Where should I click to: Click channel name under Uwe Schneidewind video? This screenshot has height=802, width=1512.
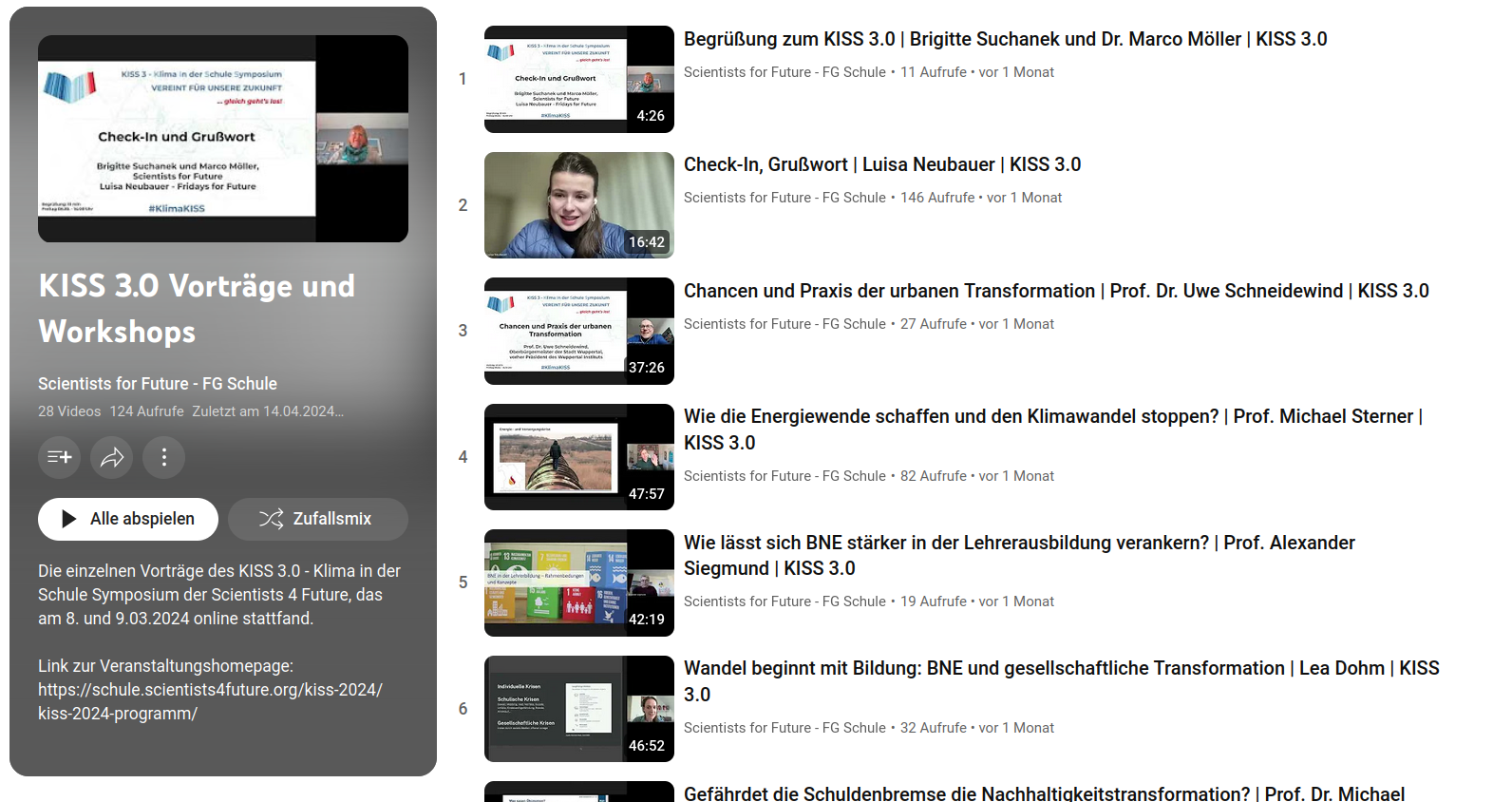pos(784,324)
